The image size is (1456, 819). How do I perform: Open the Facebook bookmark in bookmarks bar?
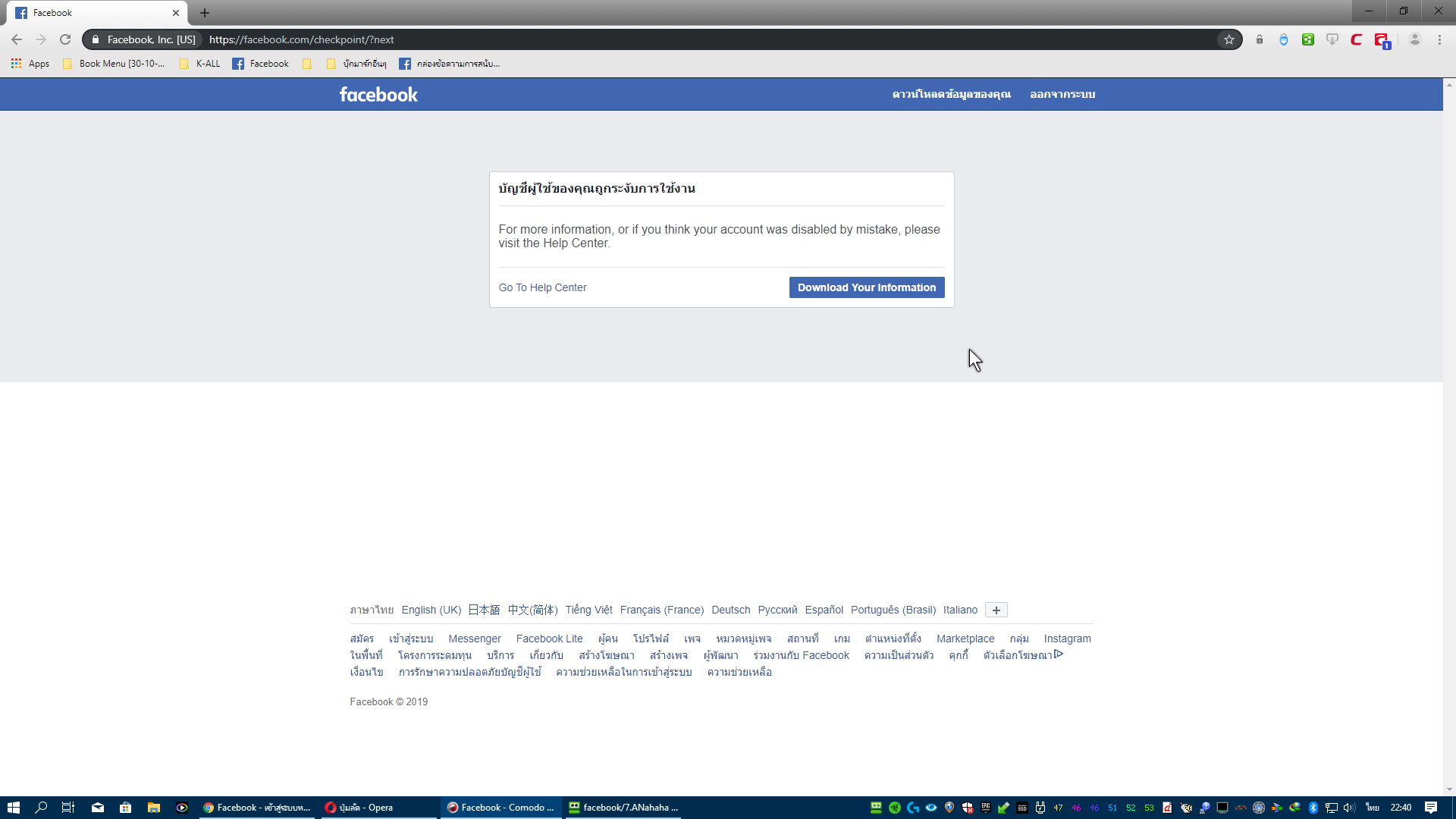click(x=261, y=64)
